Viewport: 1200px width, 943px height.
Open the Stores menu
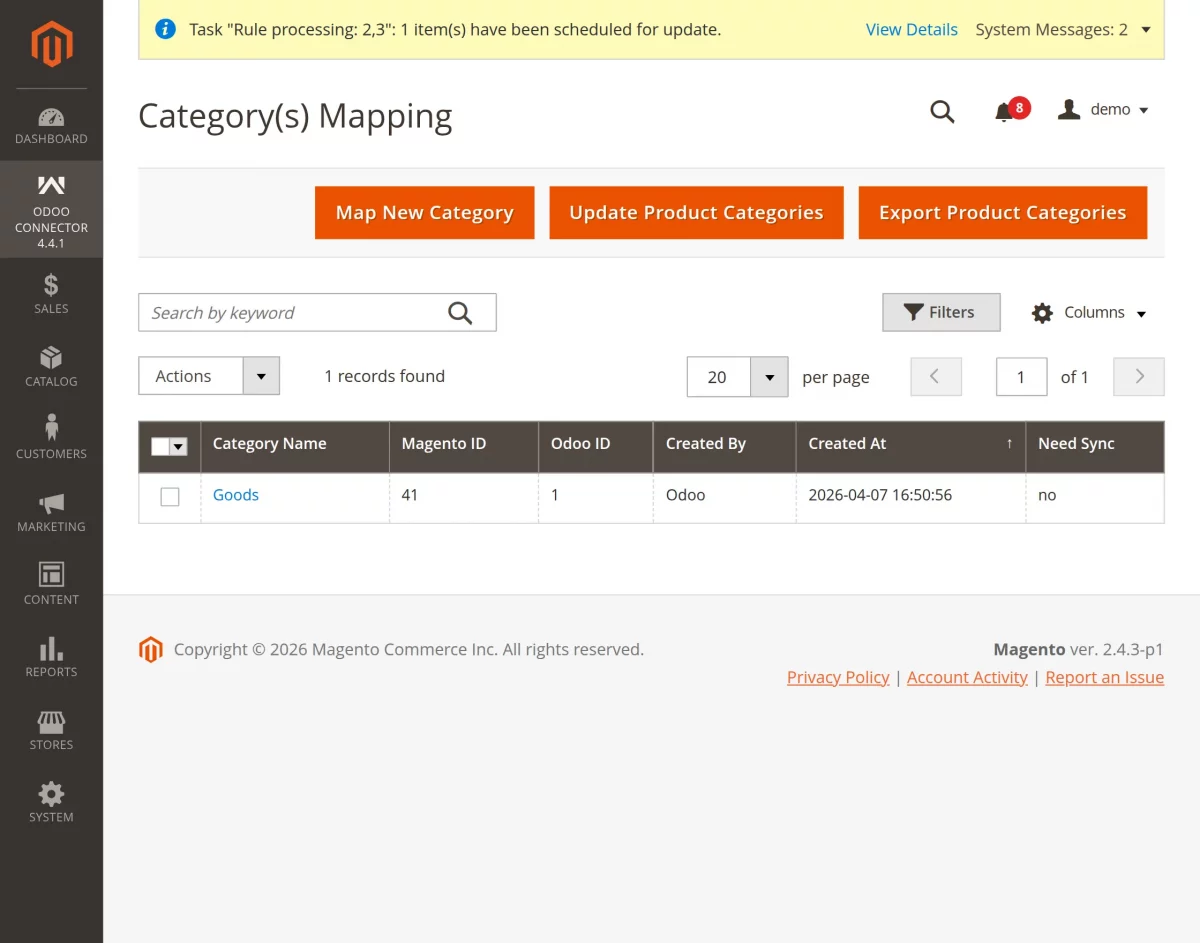point(51,730)
